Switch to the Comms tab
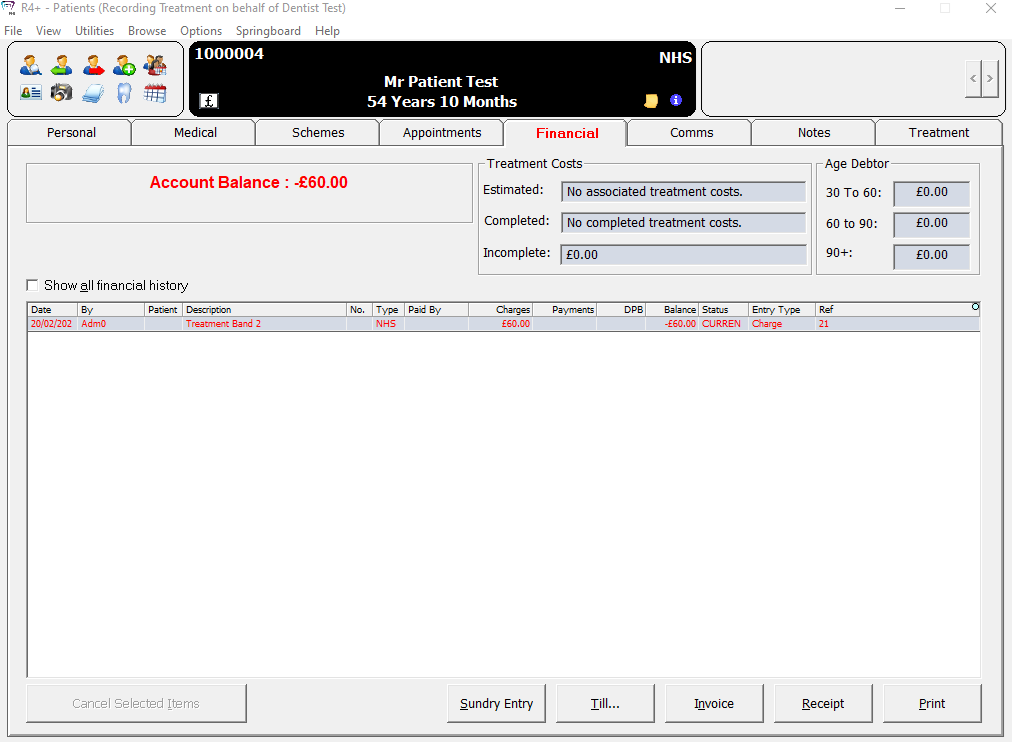 click(691, 132)
